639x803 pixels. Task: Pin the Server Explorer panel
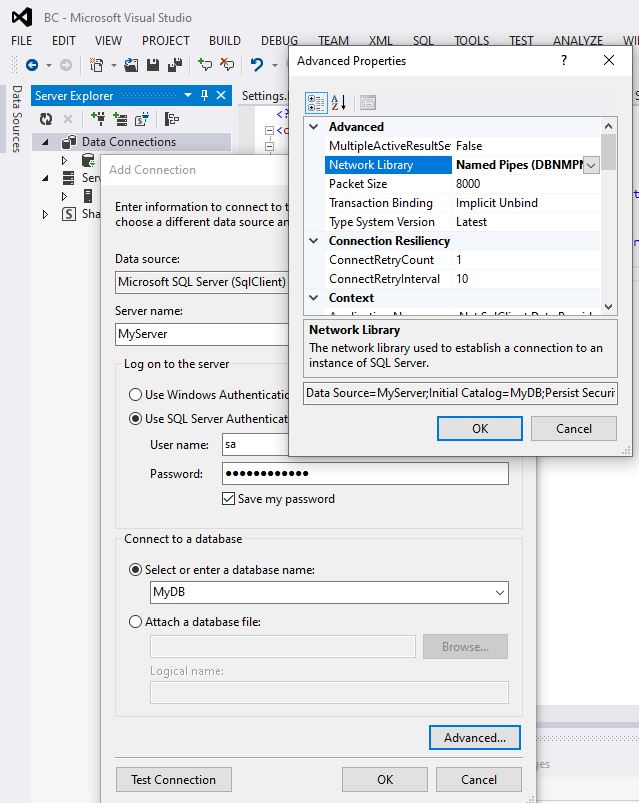[205, 95]
